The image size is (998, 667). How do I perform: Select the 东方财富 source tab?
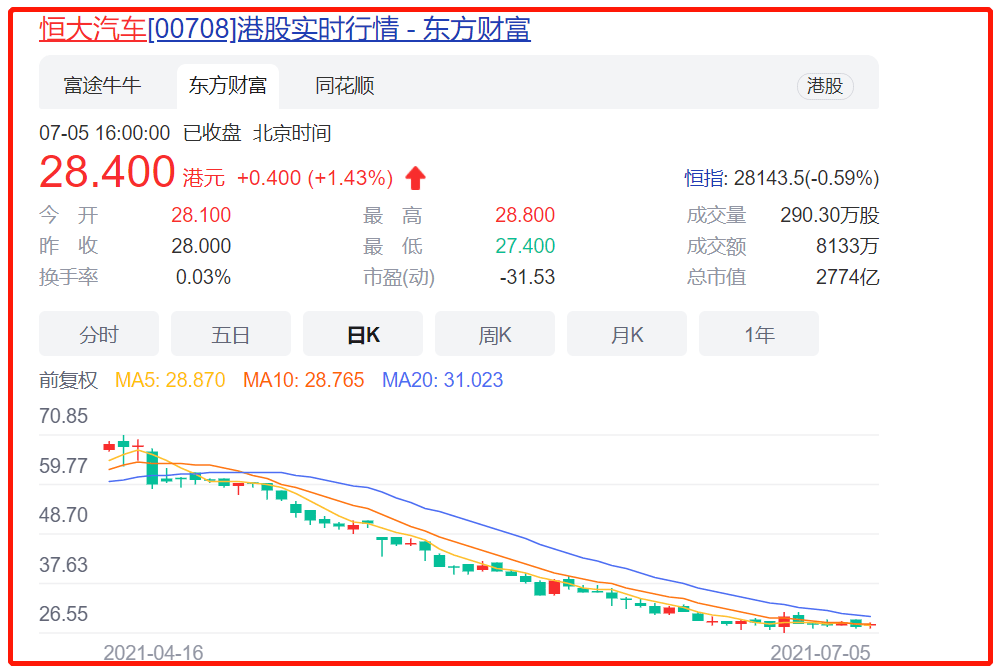[227, 85]
